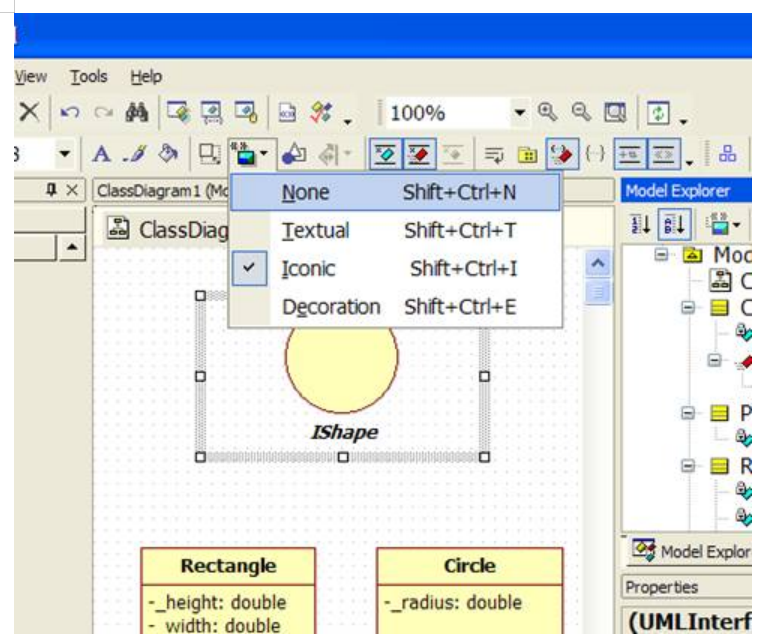This screenshot has height=642, width=772.
Task: Toggle show operation signature icon
Action: click(562, 155)
